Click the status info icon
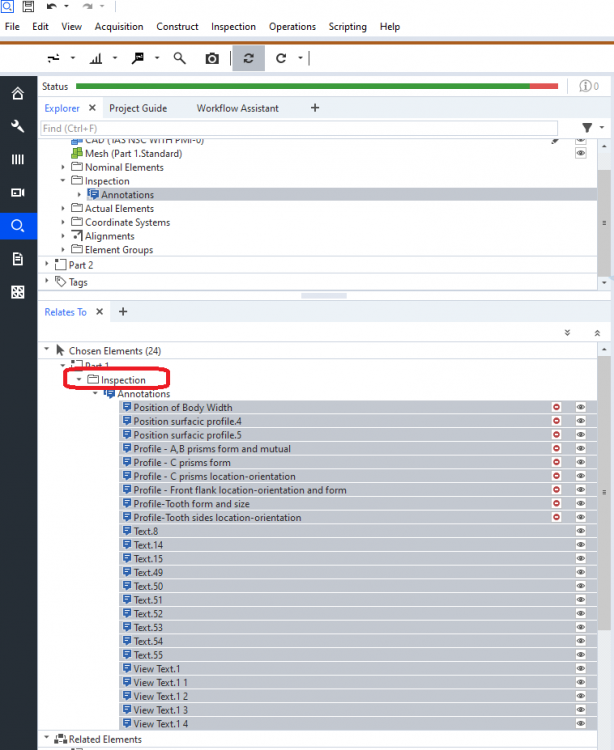The width and height of the screenshot is (614, 750). (590, 87)
